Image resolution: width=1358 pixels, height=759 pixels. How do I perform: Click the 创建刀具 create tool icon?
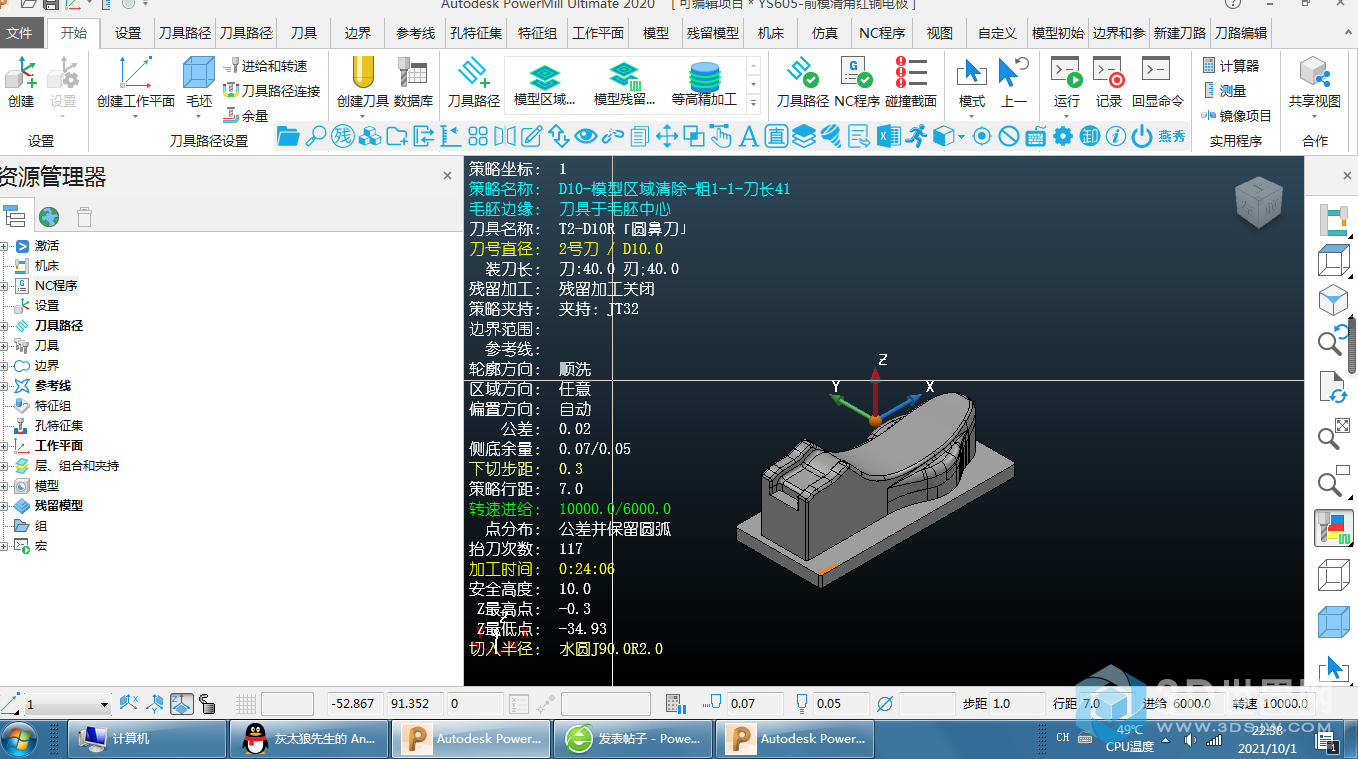[363, 81]
